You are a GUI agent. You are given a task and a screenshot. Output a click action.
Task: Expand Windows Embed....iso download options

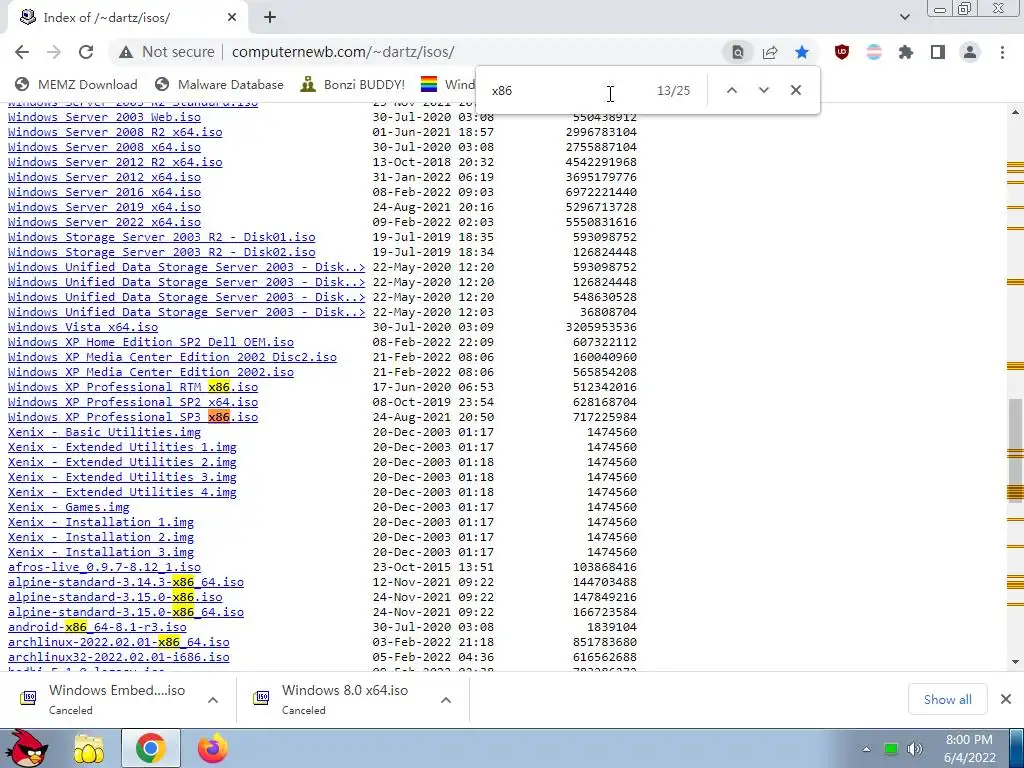click(213, 699)
